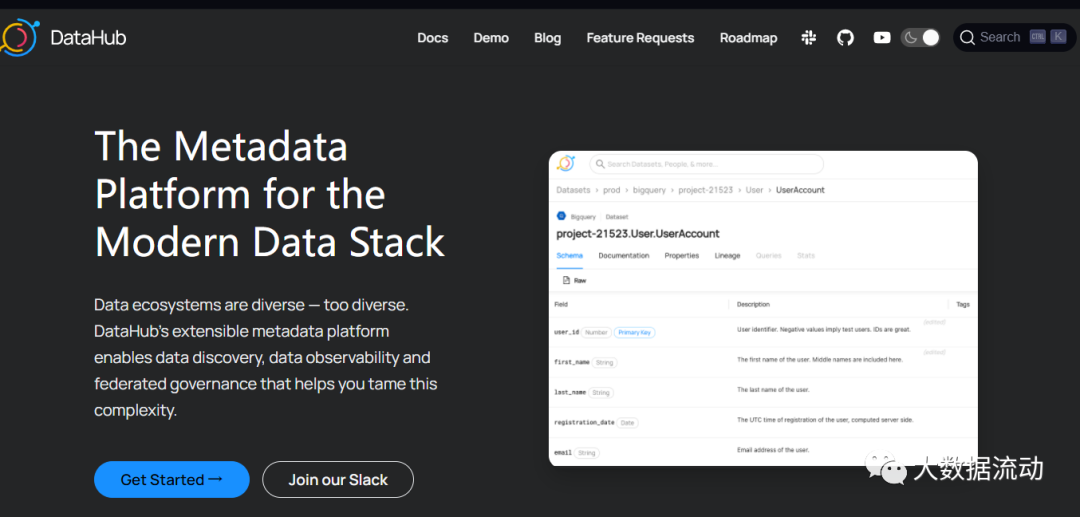Select the Queries tab in preview
1080x517 pixels.
[x=769, y=255]
